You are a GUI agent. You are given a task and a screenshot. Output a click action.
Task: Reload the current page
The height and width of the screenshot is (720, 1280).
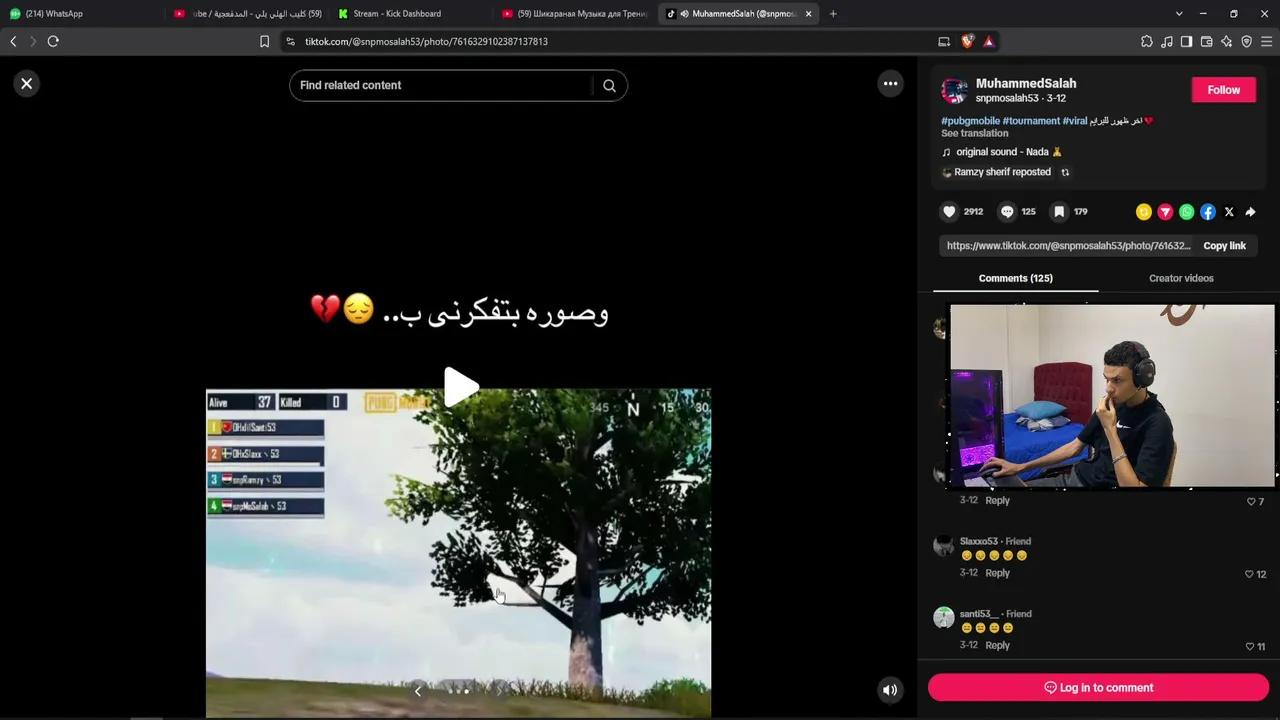click(53, 41)
